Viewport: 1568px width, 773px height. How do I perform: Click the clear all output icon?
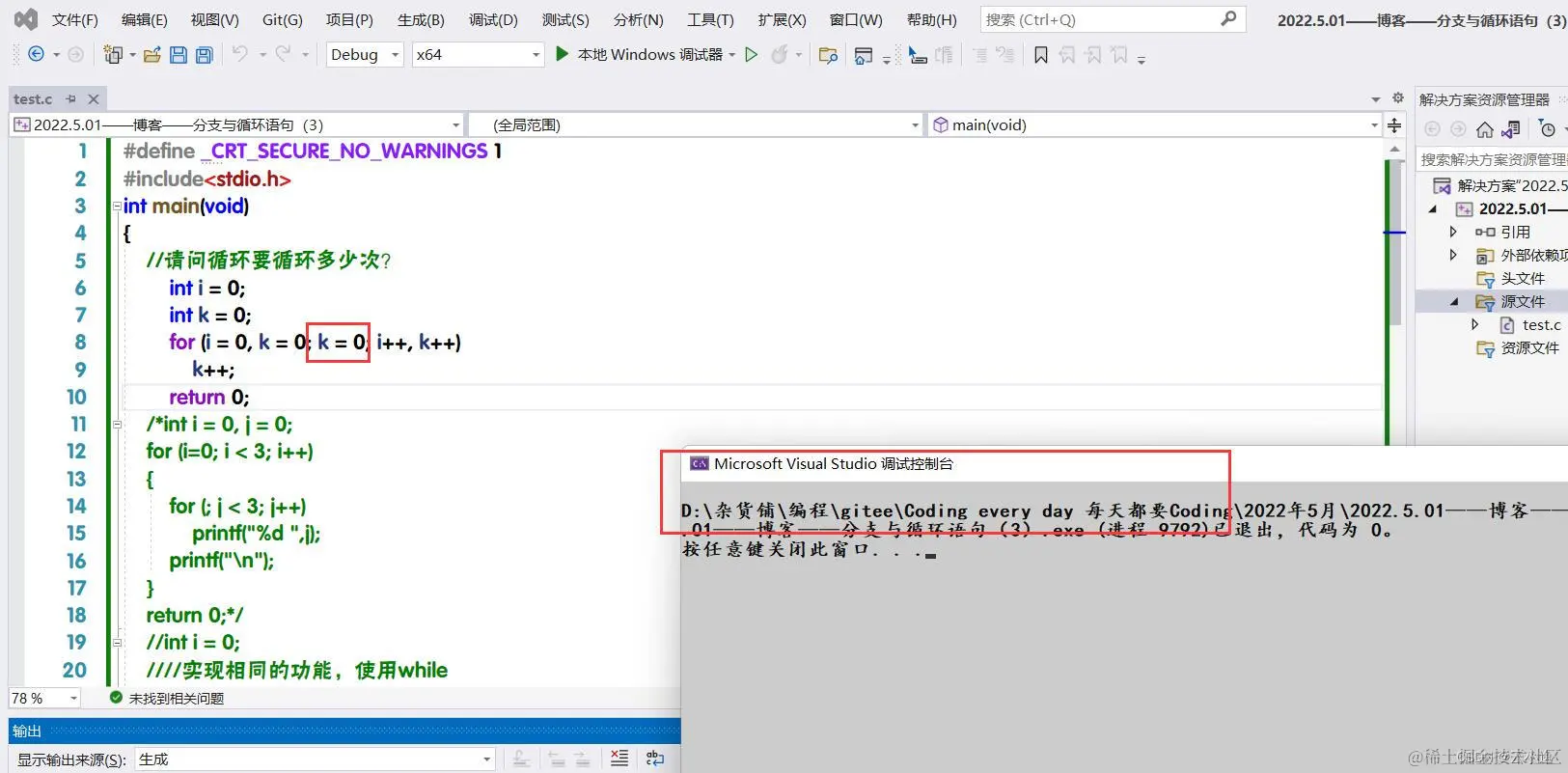pyautogui.click(x=619, y=759)
